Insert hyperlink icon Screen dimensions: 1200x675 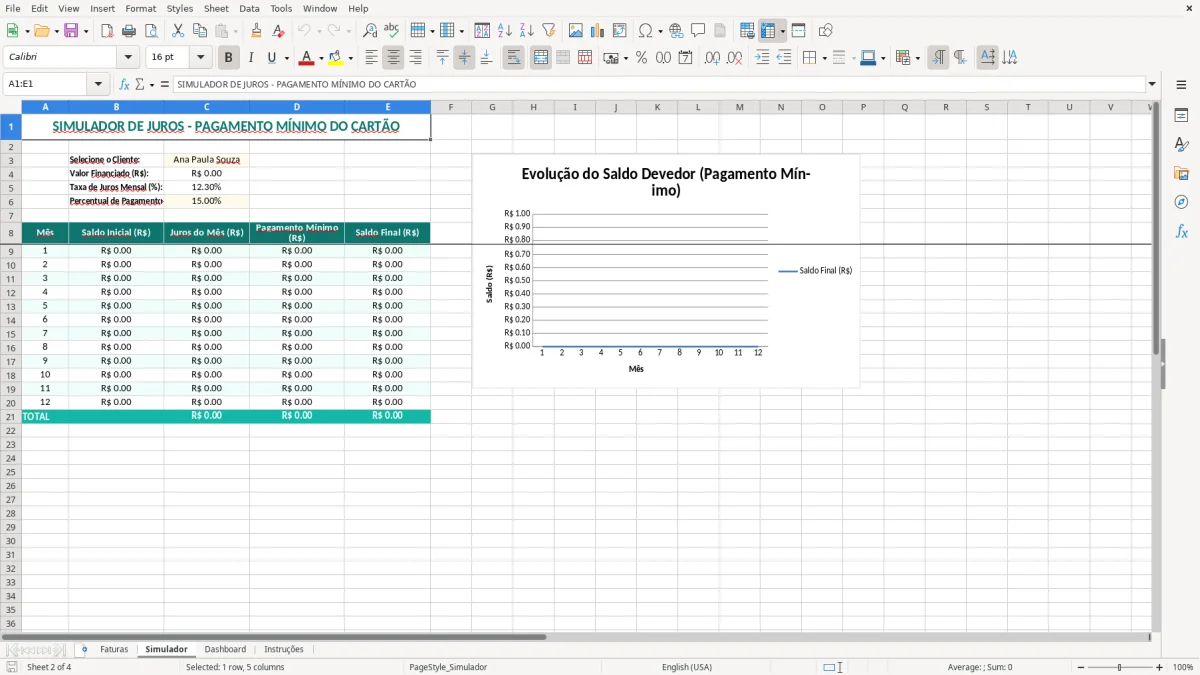[676, 31]
